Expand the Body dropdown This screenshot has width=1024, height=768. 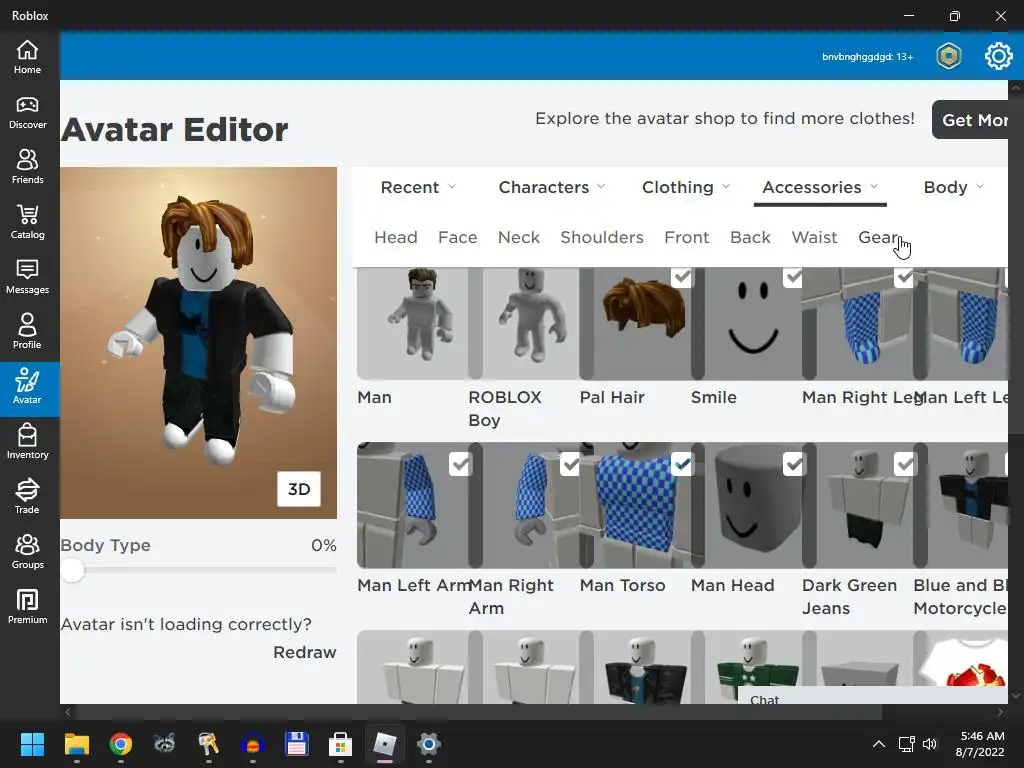tap(953, 187)
